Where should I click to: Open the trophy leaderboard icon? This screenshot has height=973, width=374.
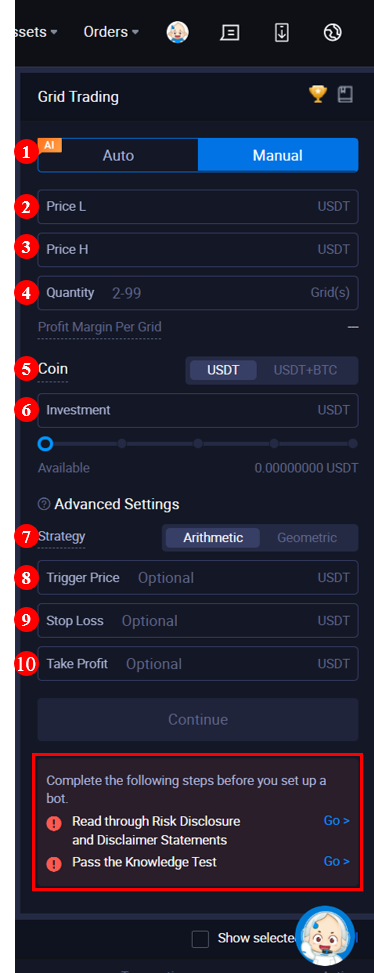pyautogui.click(x=318, y=94)
